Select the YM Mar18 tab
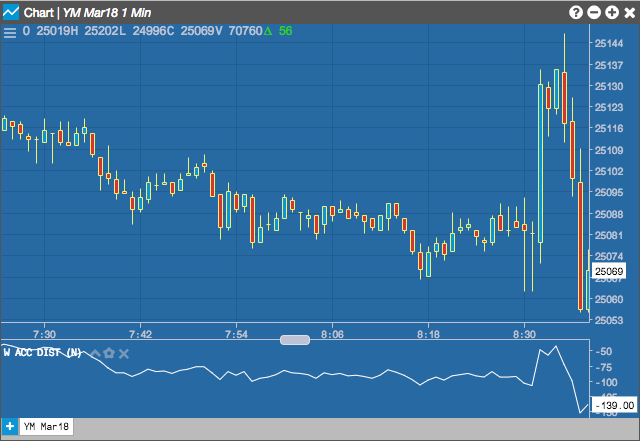This screenshot has height=441, width=640. point(46,427)
